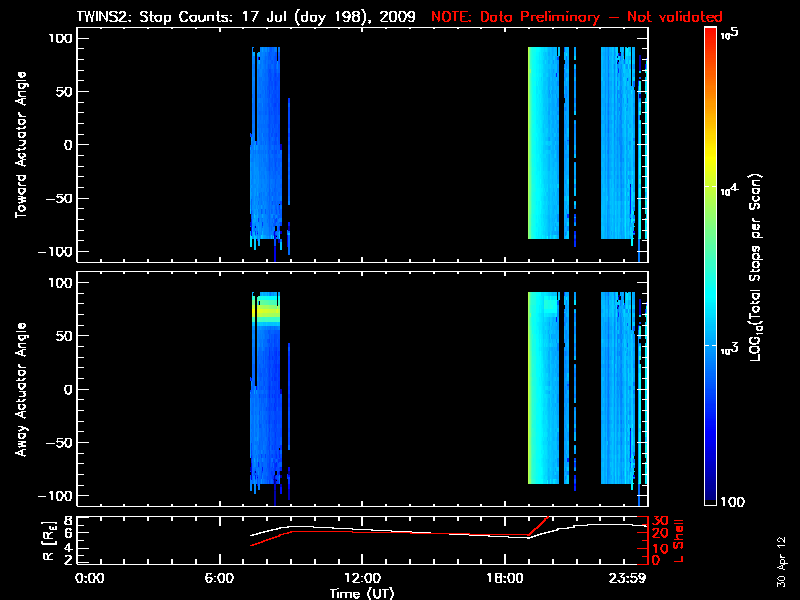
Task: Click the 10^5 label atop the colorbar
Action: (730, 33)
